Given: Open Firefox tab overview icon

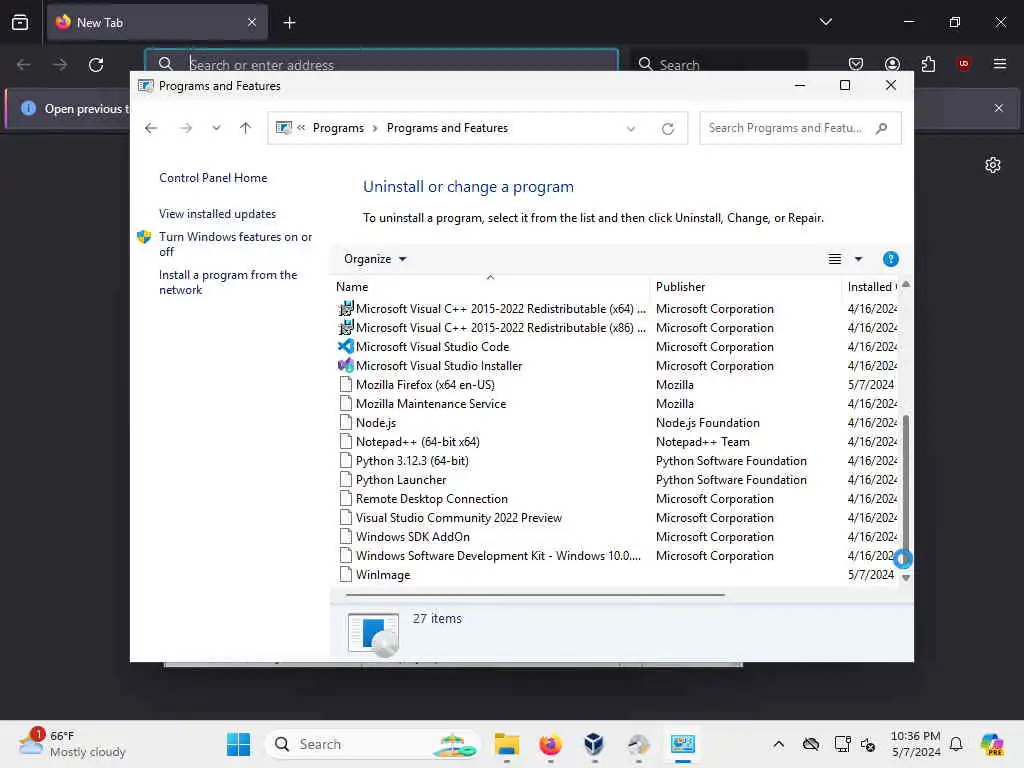Looking at the screenshot, I should [20, 22].
